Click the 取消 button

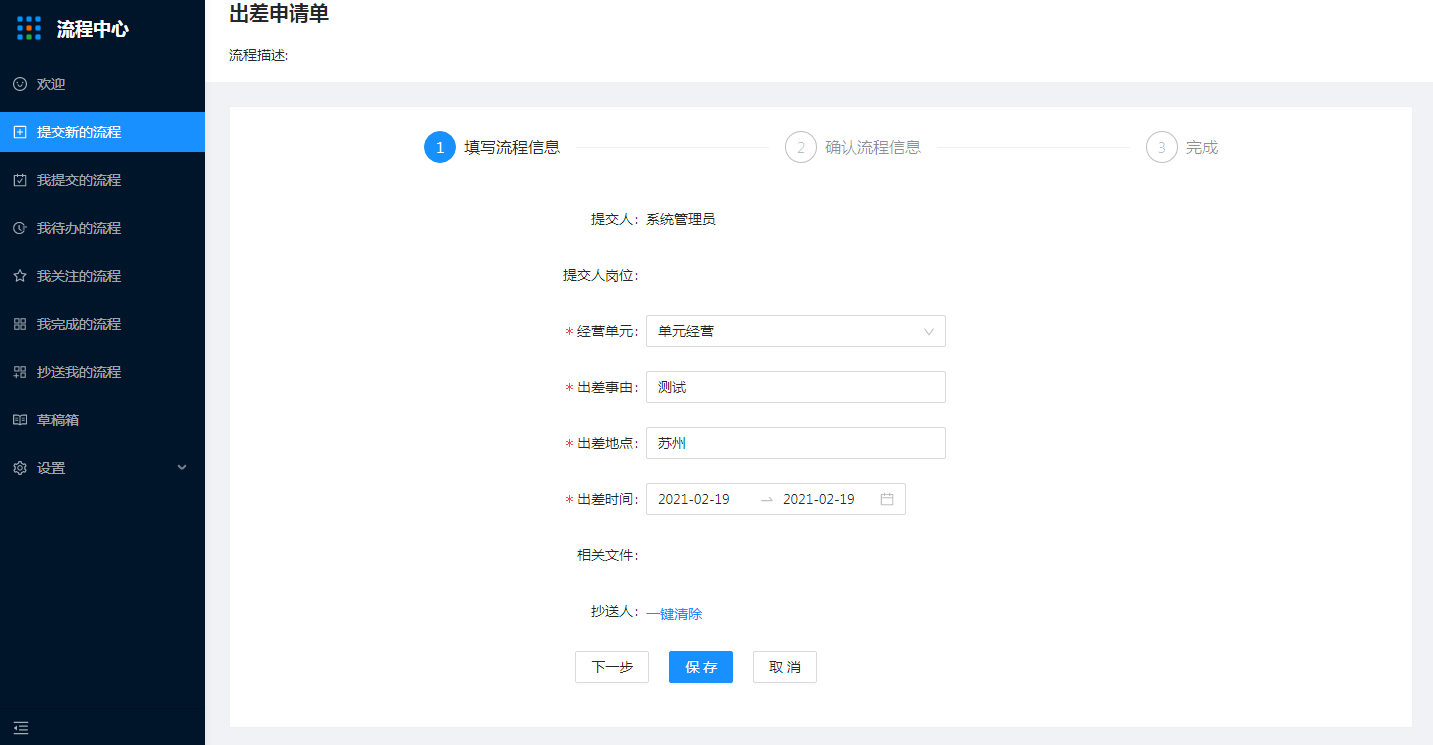(x=785, y=667)
